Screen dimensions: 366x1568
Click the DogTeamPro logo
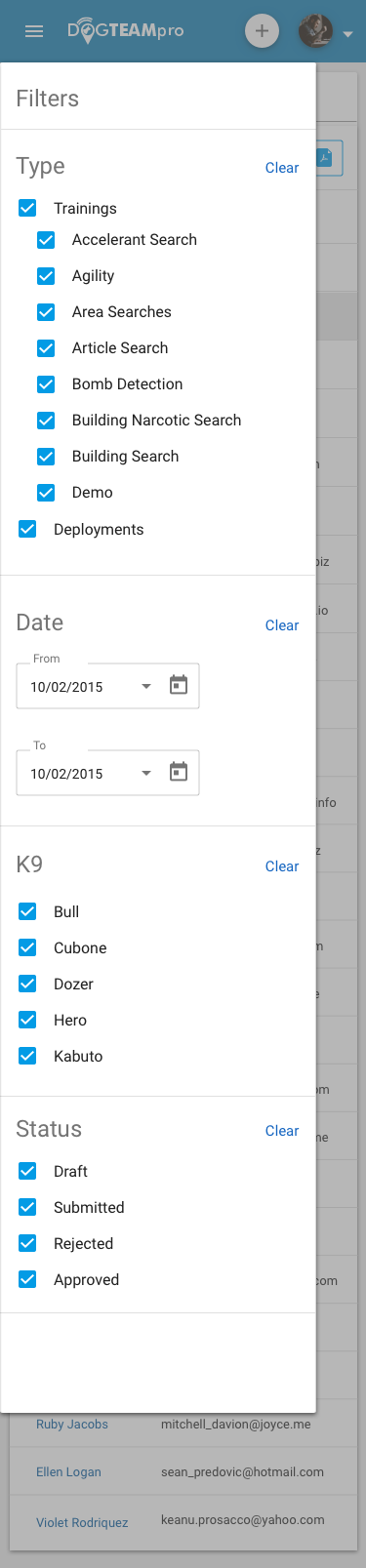click(x=125, y=31)
